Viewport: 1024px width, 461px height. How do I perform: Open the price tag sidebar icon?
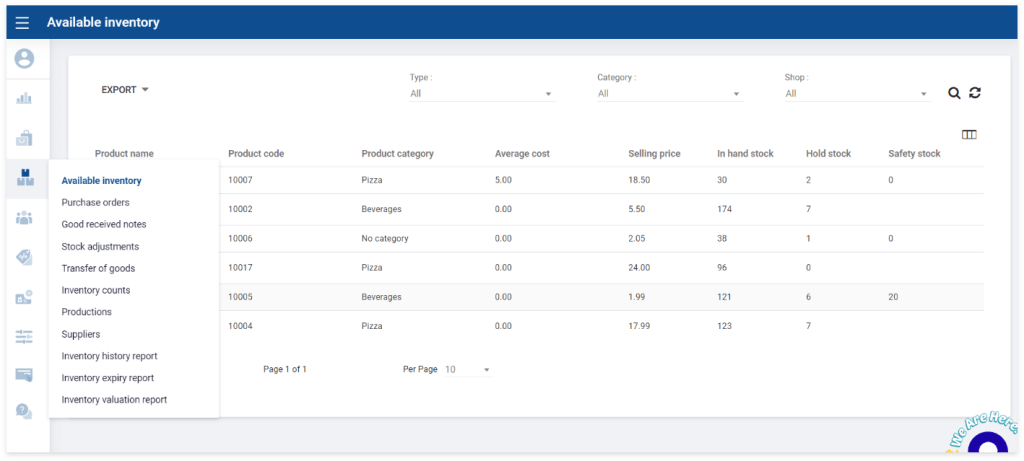pos(24,257)
